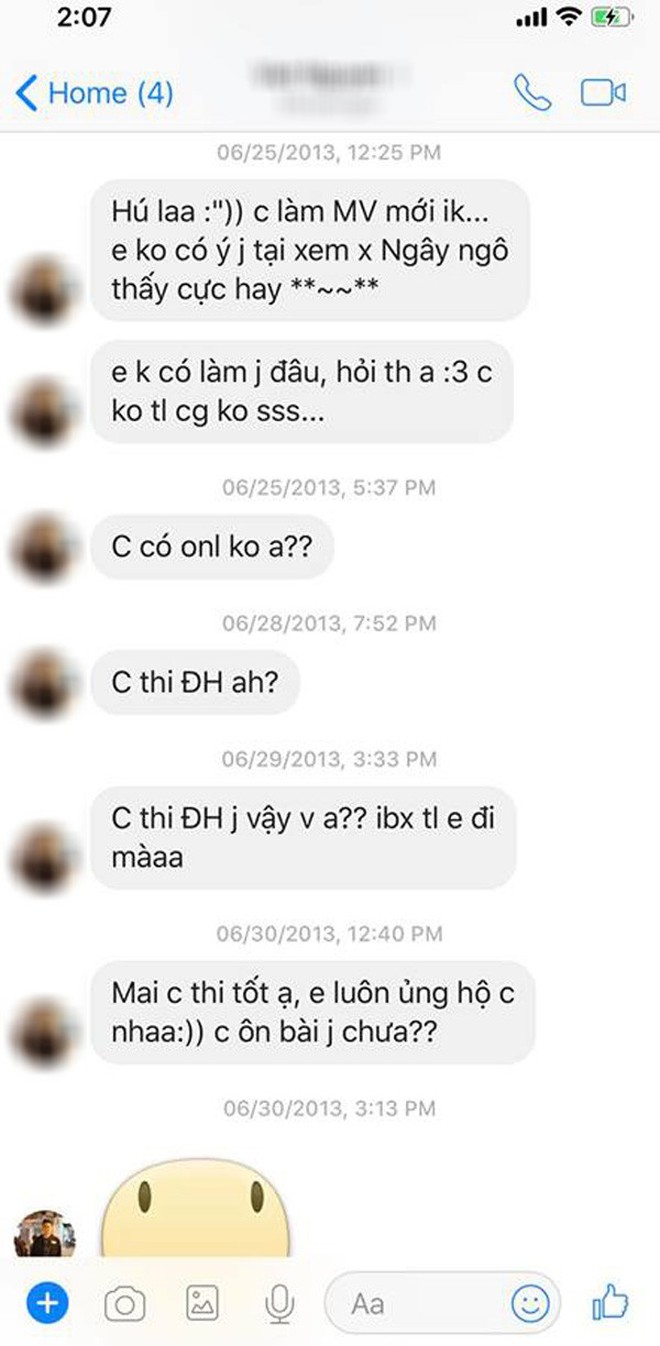Select the 'Mai c thi tốt ạ' message

point(313,1012)
